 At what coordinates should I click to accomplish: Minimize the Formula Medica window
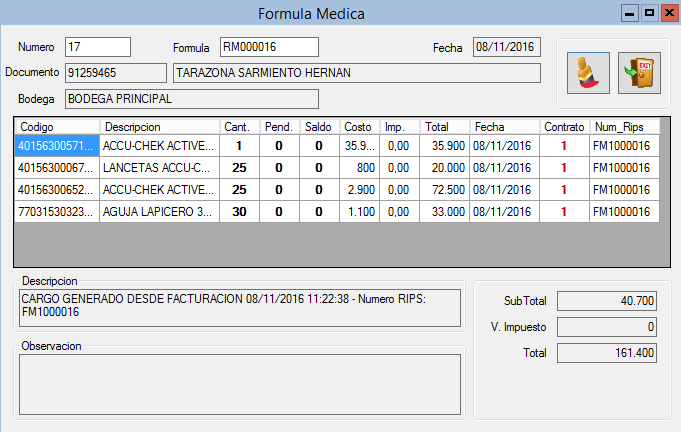629,13
